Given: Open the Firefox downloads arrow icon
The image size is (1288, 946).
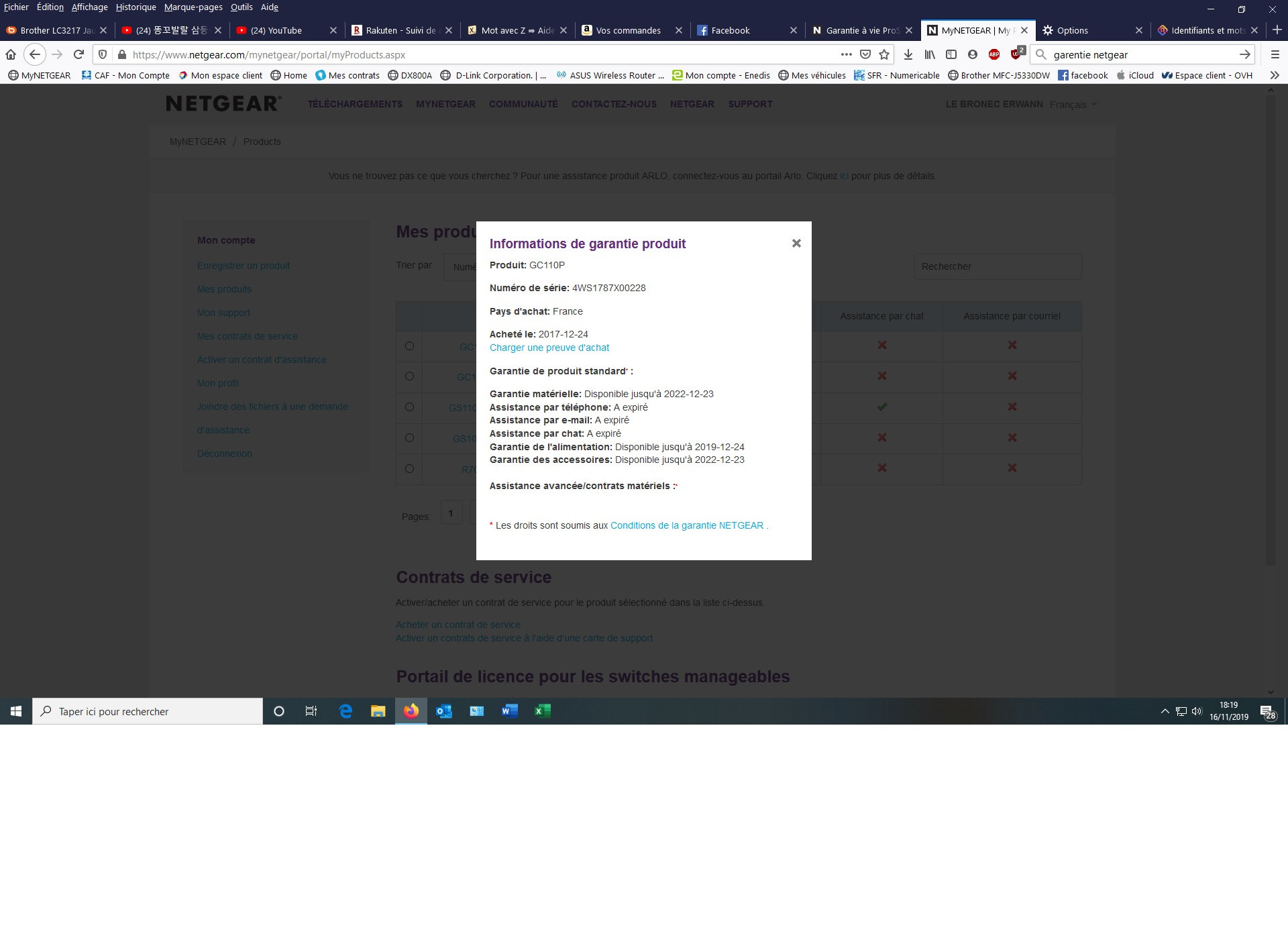Looking at the screenshot, I should 908,54.
